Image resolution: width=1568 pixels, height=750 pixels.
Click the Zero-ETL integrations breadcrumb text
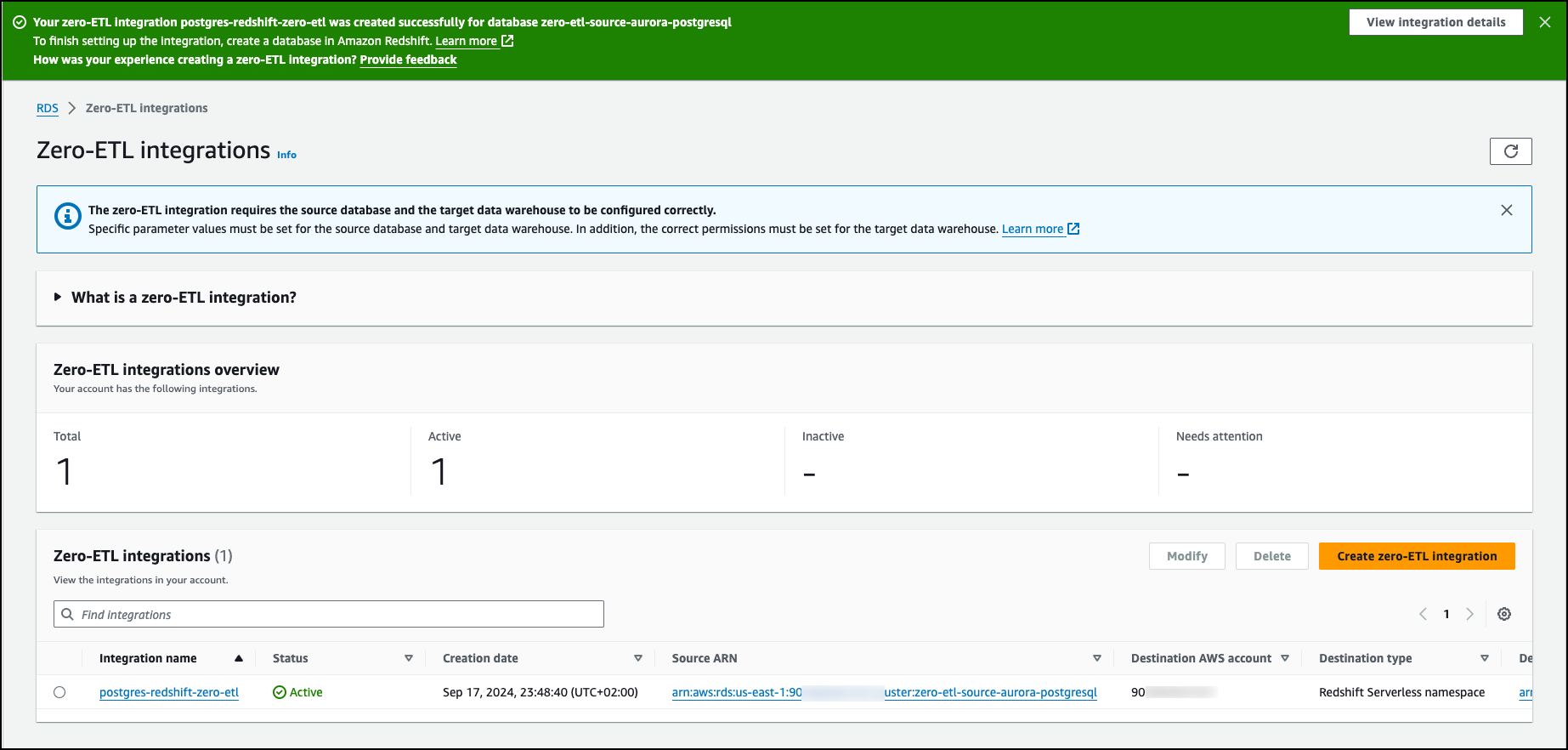[x=146, y=108]
